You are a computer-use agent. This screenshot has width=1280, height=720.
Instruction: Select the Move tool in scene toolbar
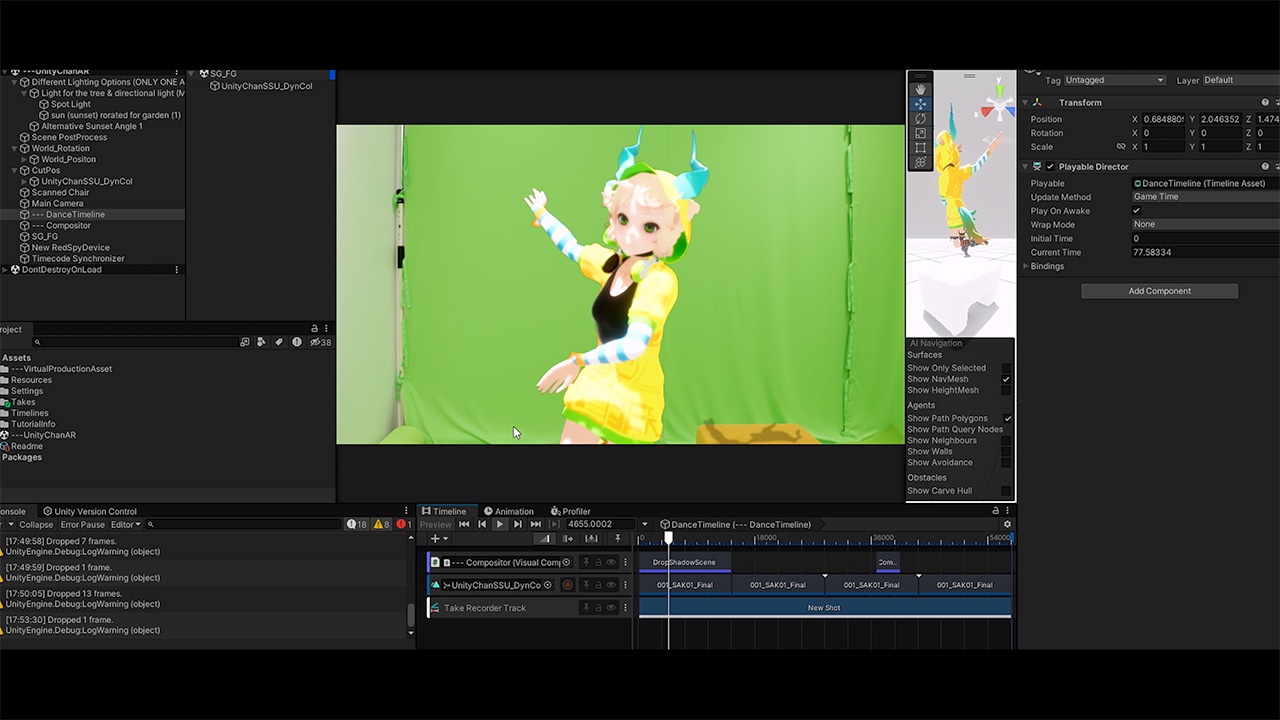(920, 104)
